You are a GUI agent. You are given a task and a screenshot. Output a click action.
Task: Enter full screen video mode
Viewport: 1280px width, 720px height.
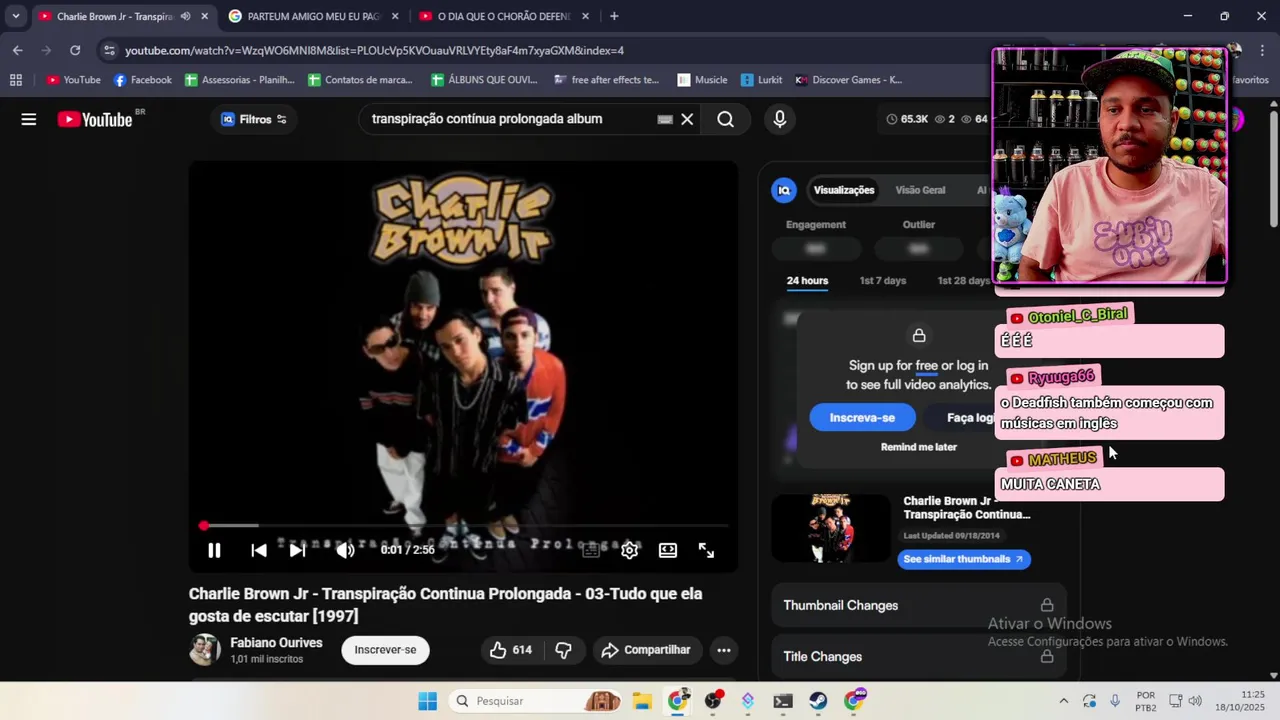pyautogui.click(x=706, y=550)
